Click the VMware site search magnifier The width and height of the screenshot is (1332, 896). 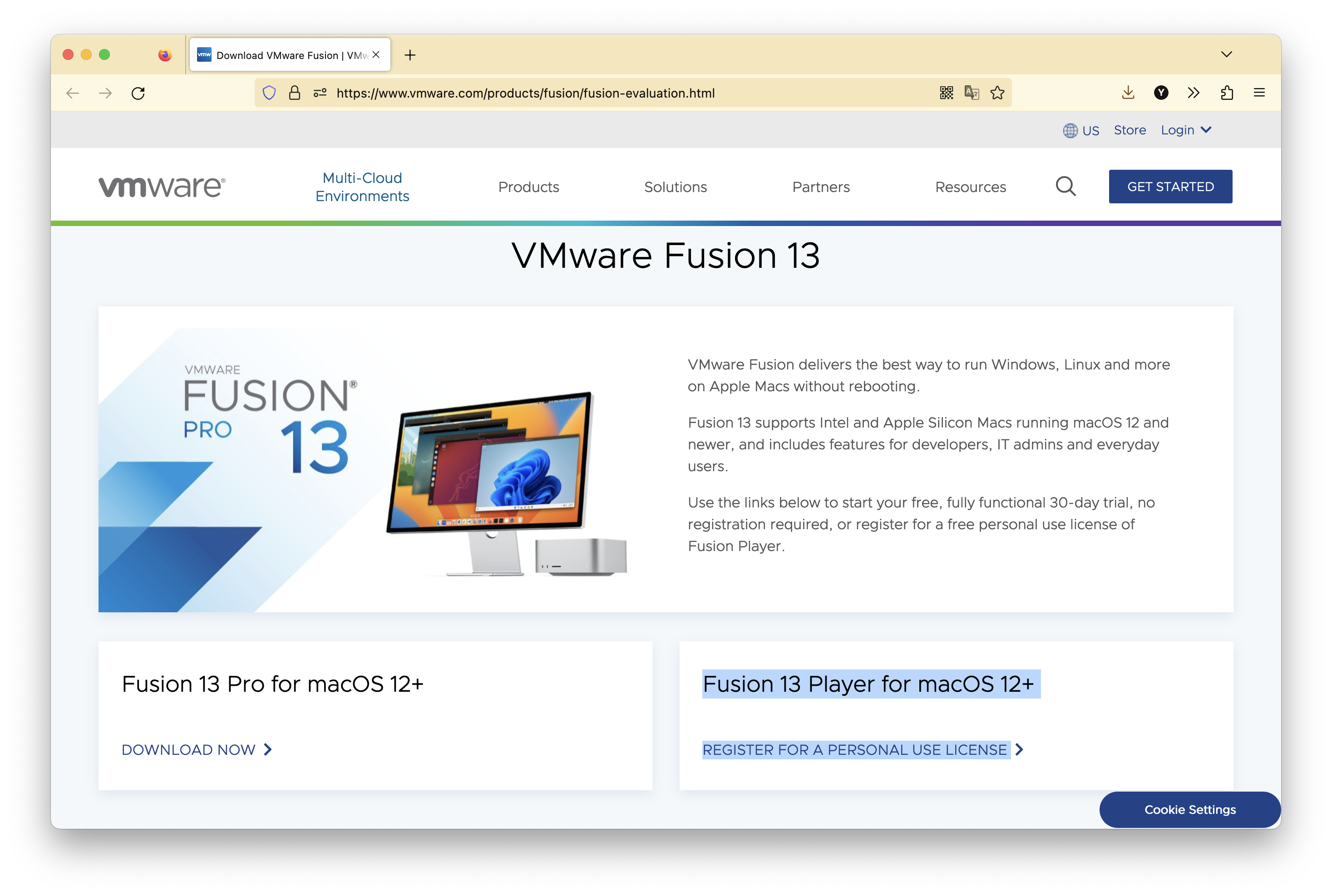pyautogui.click(x=1065, y=186)
